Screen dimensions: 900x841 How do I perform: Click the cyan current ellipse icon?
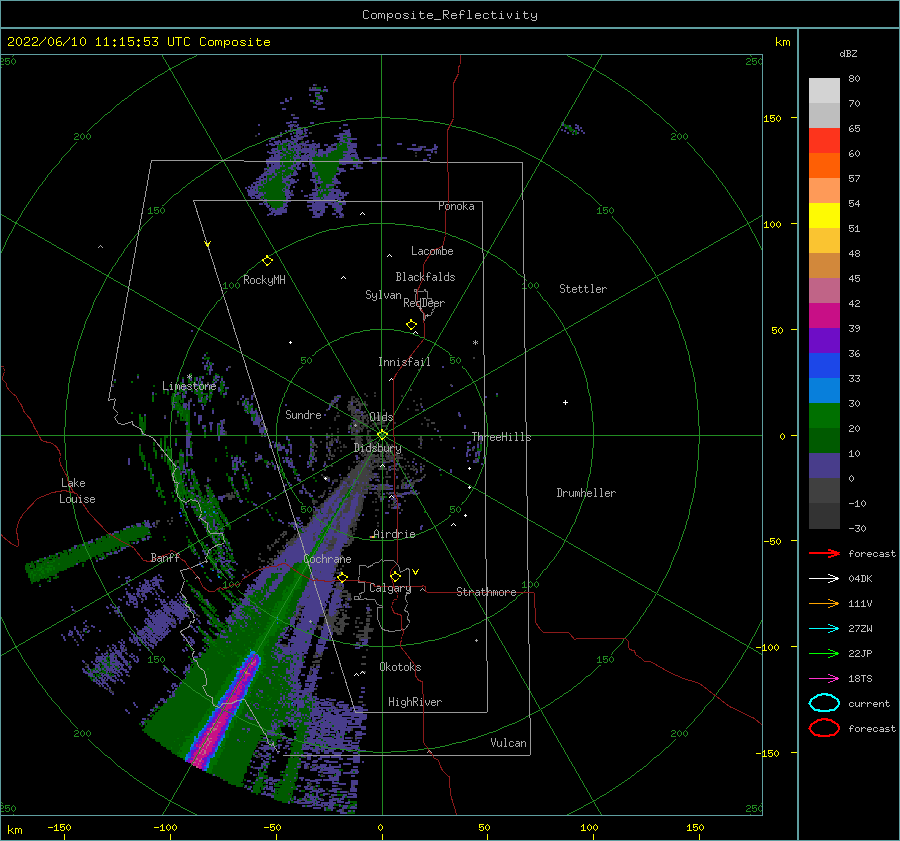pos(824,703)
